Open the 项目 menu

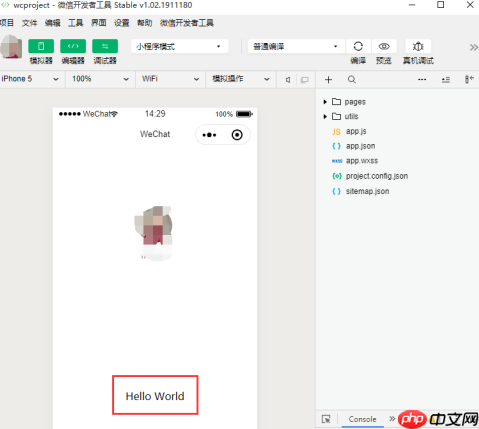point(7,23)
